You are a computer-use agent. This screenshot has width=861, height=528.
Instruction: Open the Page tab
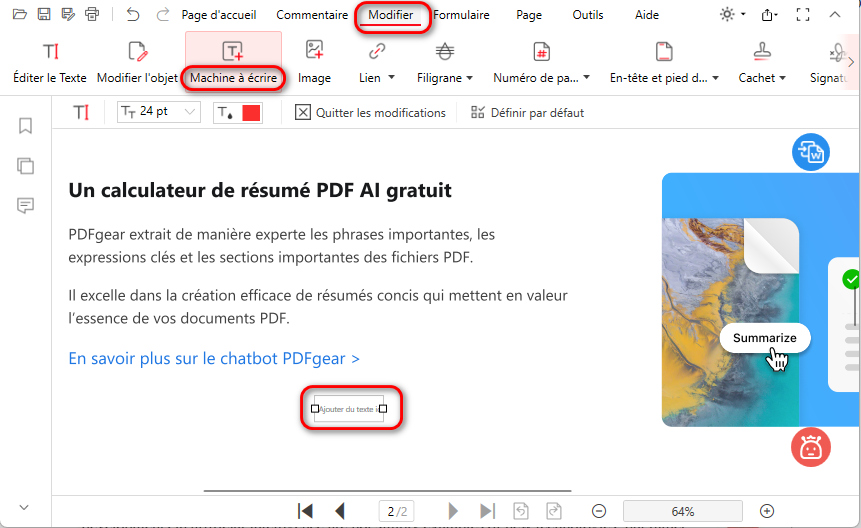click(x=529, y=15)
